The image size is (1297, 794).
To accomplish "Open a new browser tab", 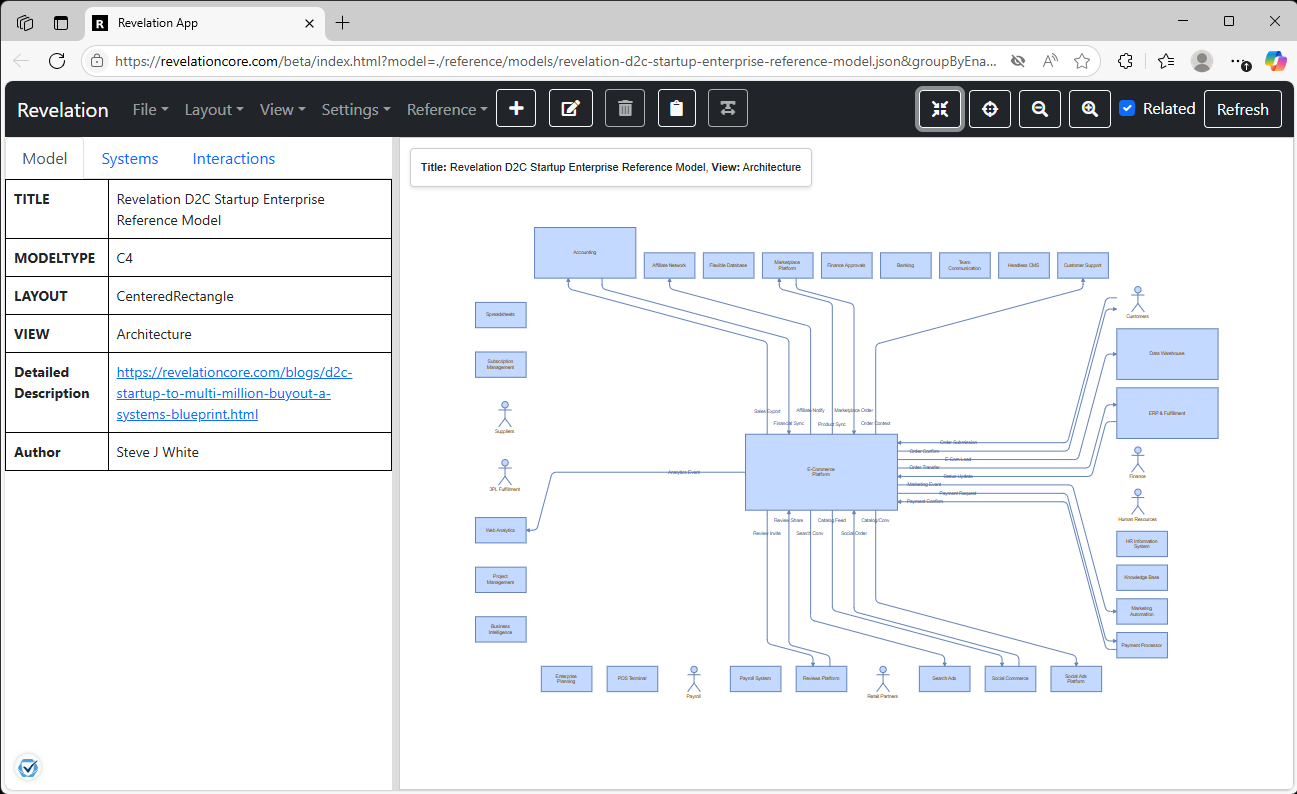I will click(343, 22).
